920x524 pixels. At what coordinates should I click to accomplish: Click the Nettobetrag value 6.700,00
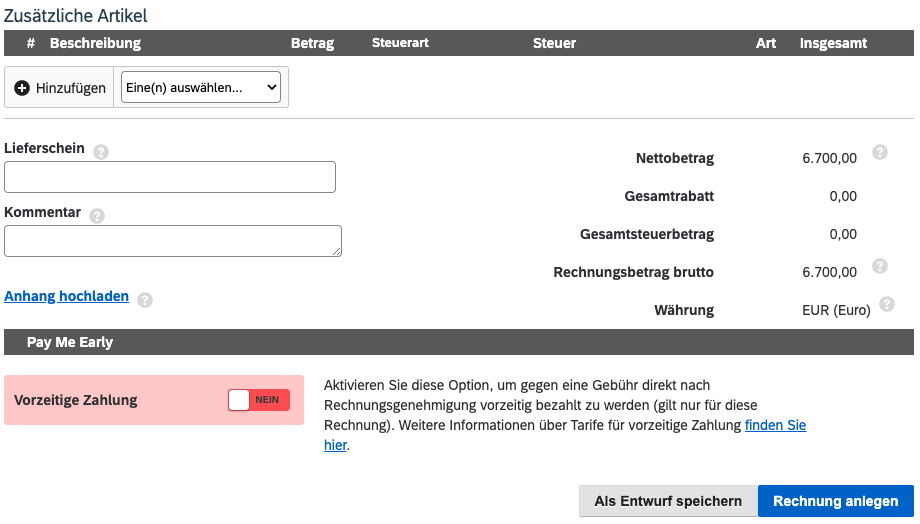pyautogui.click(x=829, y=158)
